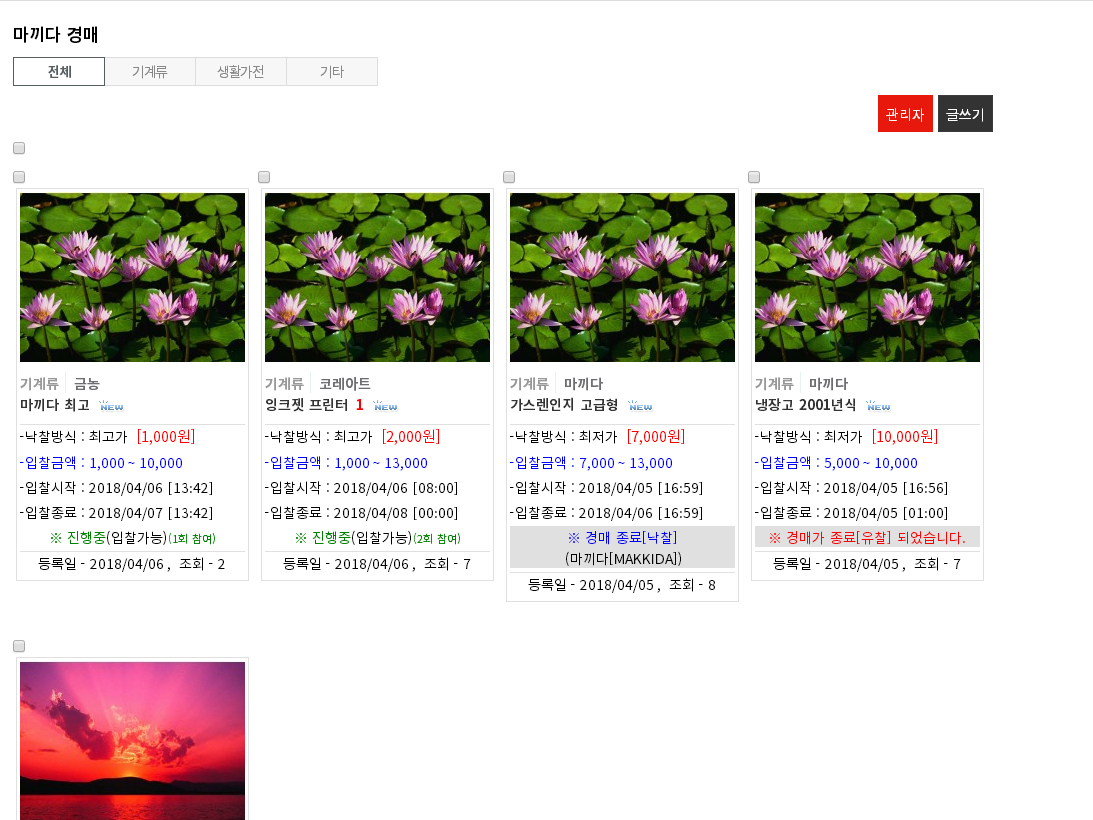This screenshot has width=1093, height=820.
Task: Click the red comment count on 잉크젯 프린터
Action: pos(359,405)
